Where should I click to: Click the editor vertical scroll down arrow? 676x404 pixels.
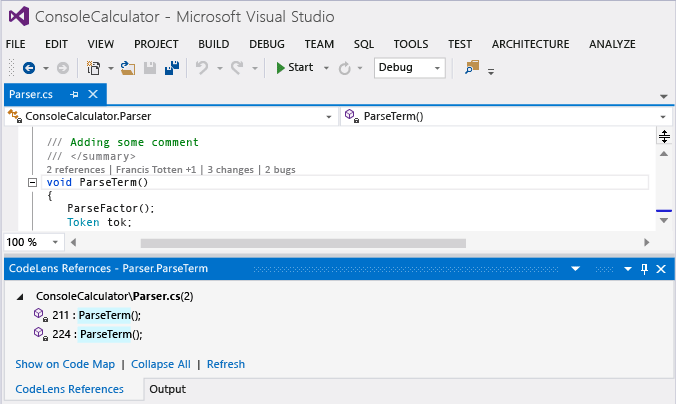click(664, 220)
